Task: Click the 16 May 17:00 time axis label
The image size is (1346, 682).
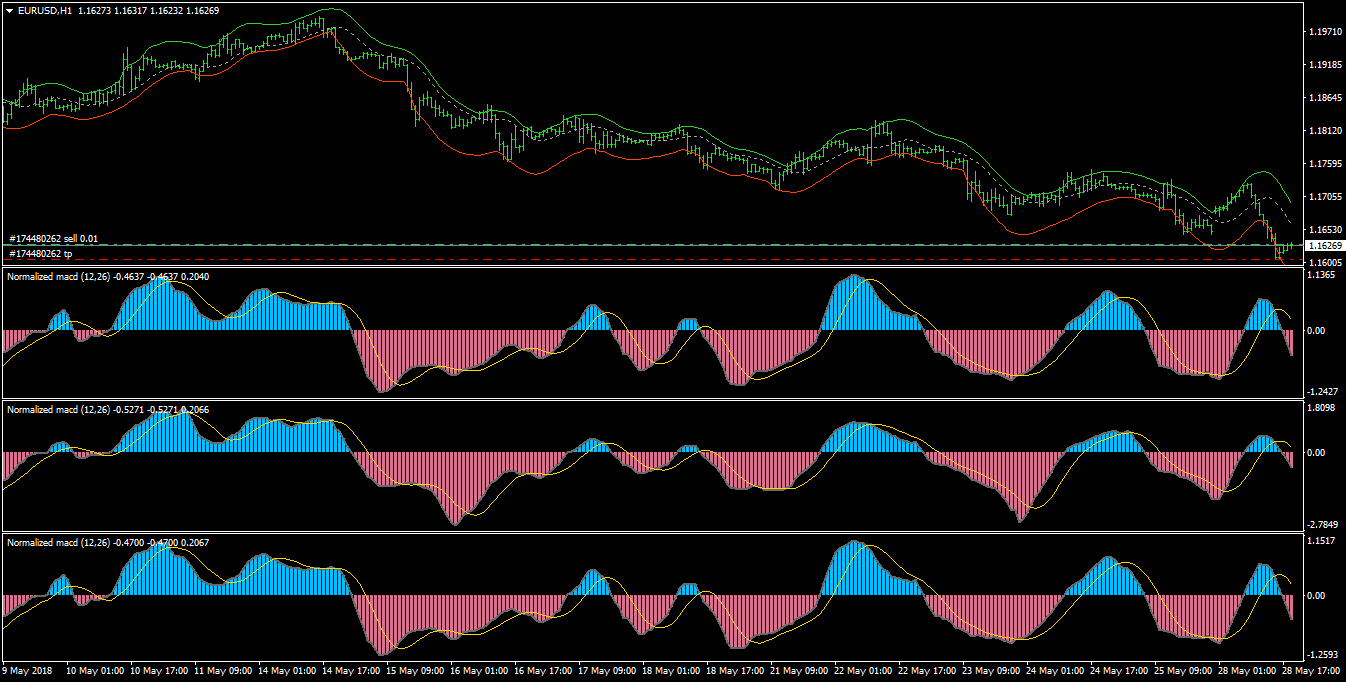Action: [544, 671]
